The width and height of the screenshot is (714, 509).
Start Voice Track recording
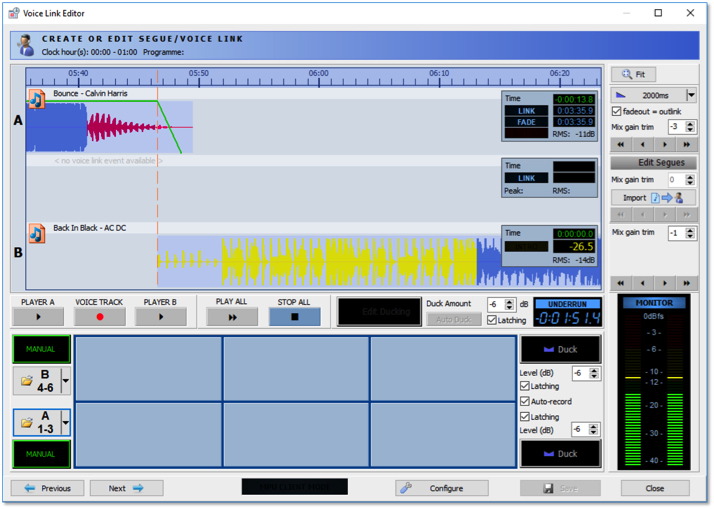[x=100, y=317]
